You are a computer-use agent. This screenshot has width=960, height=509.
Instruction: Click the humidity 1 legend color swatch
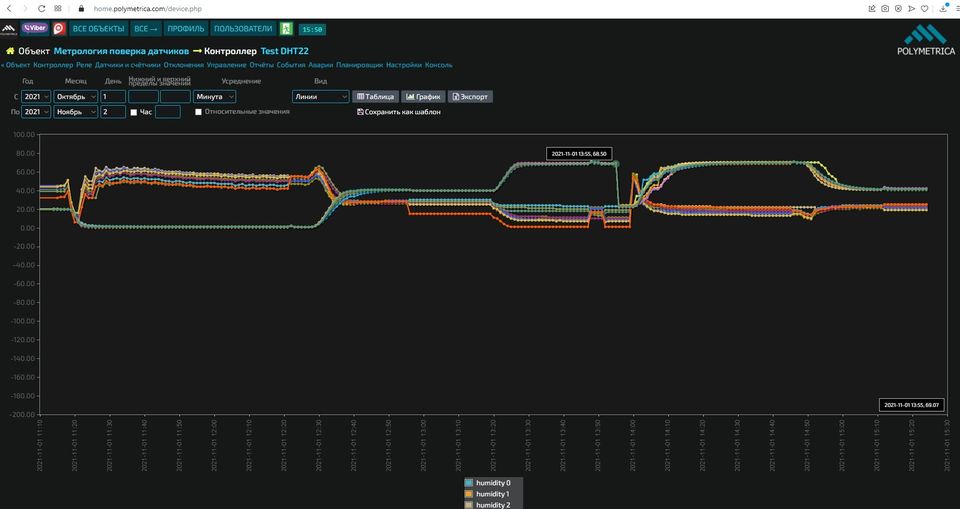pos(469,494)
